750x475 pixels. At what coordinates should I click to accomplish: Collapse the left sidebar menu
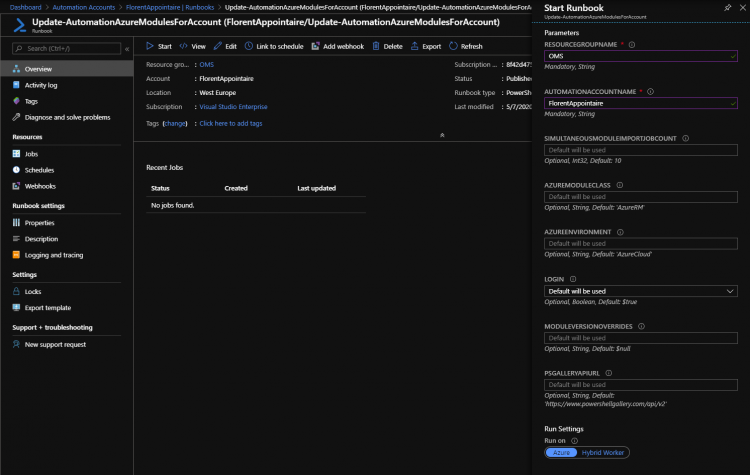point(127,49)
